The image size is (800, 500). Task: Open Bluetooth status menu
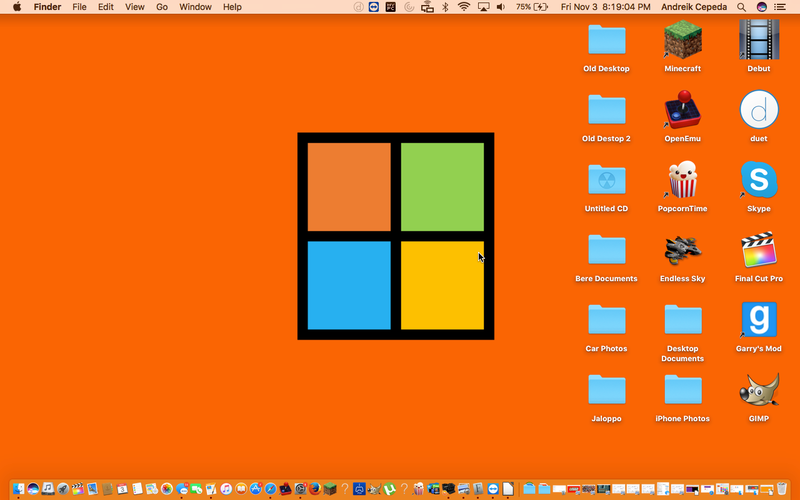[445, 7]
